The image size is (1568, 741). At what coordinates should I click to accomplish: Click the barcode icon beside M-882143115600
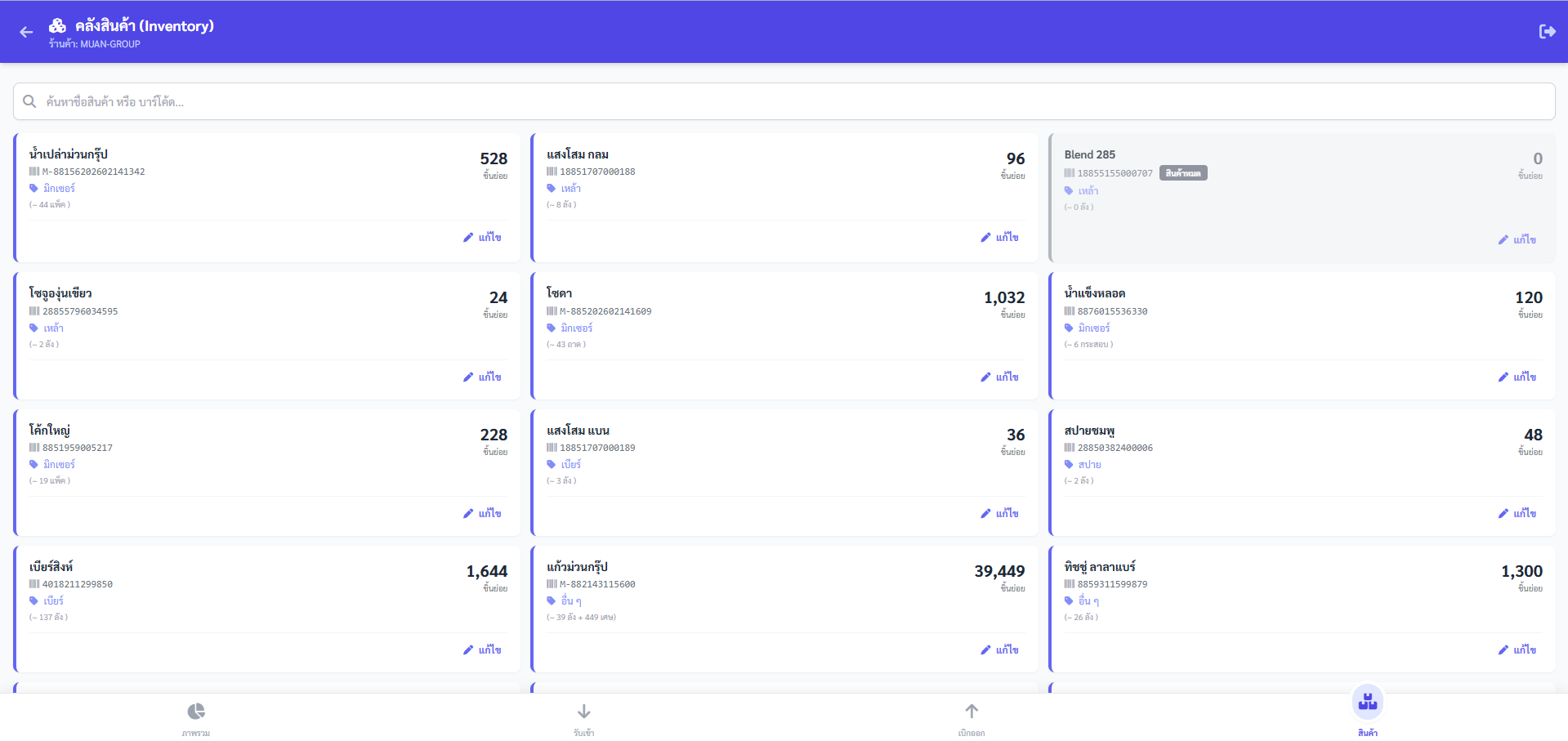[x=552, y=584]
